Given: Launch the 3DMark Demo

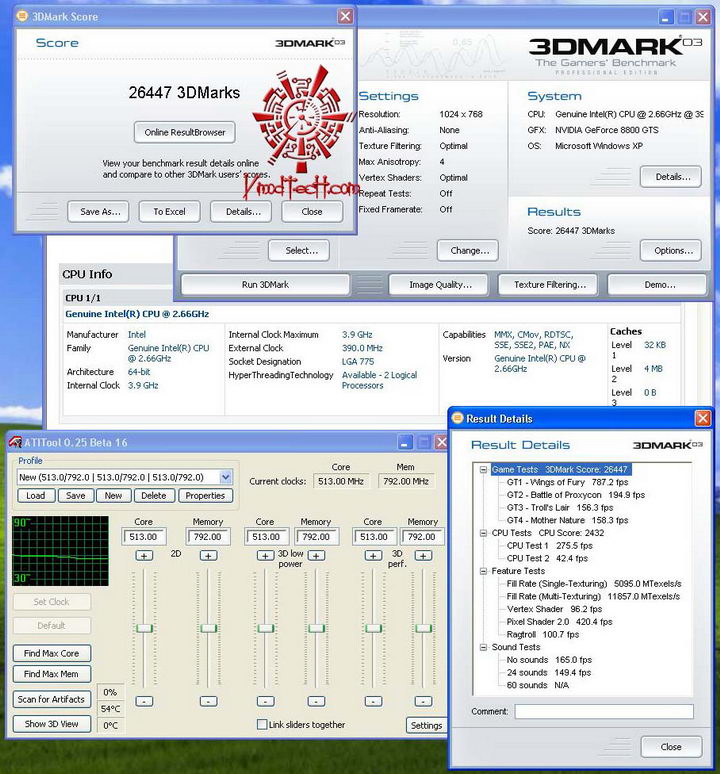Looking at the screenshot, I should [x=657, y=284].
